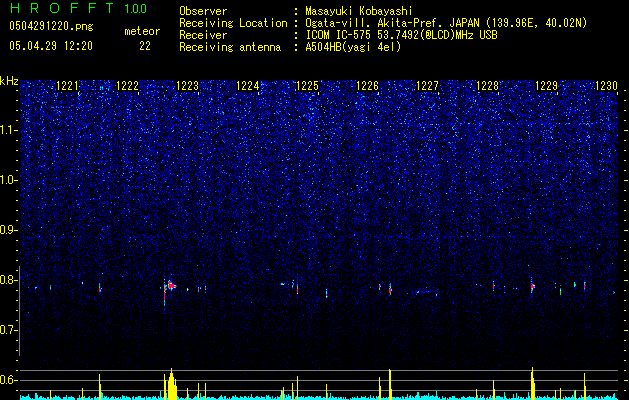Click the 1222 time axis marker
Screen dimensions: 629x400
tap(127, 86)
